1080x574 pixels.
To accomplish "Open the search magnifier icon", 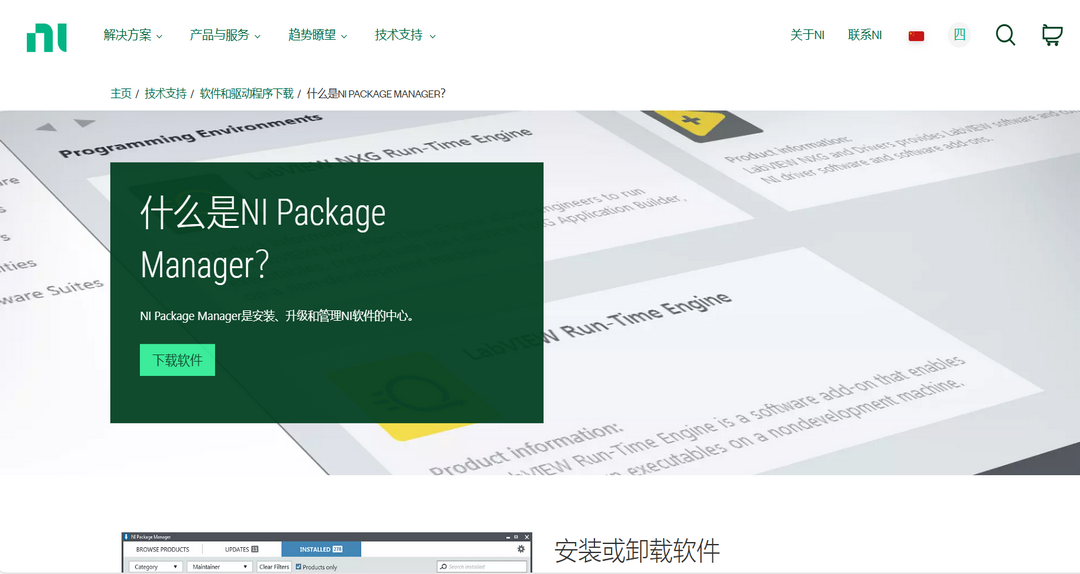I will (x=1005, y=35).
